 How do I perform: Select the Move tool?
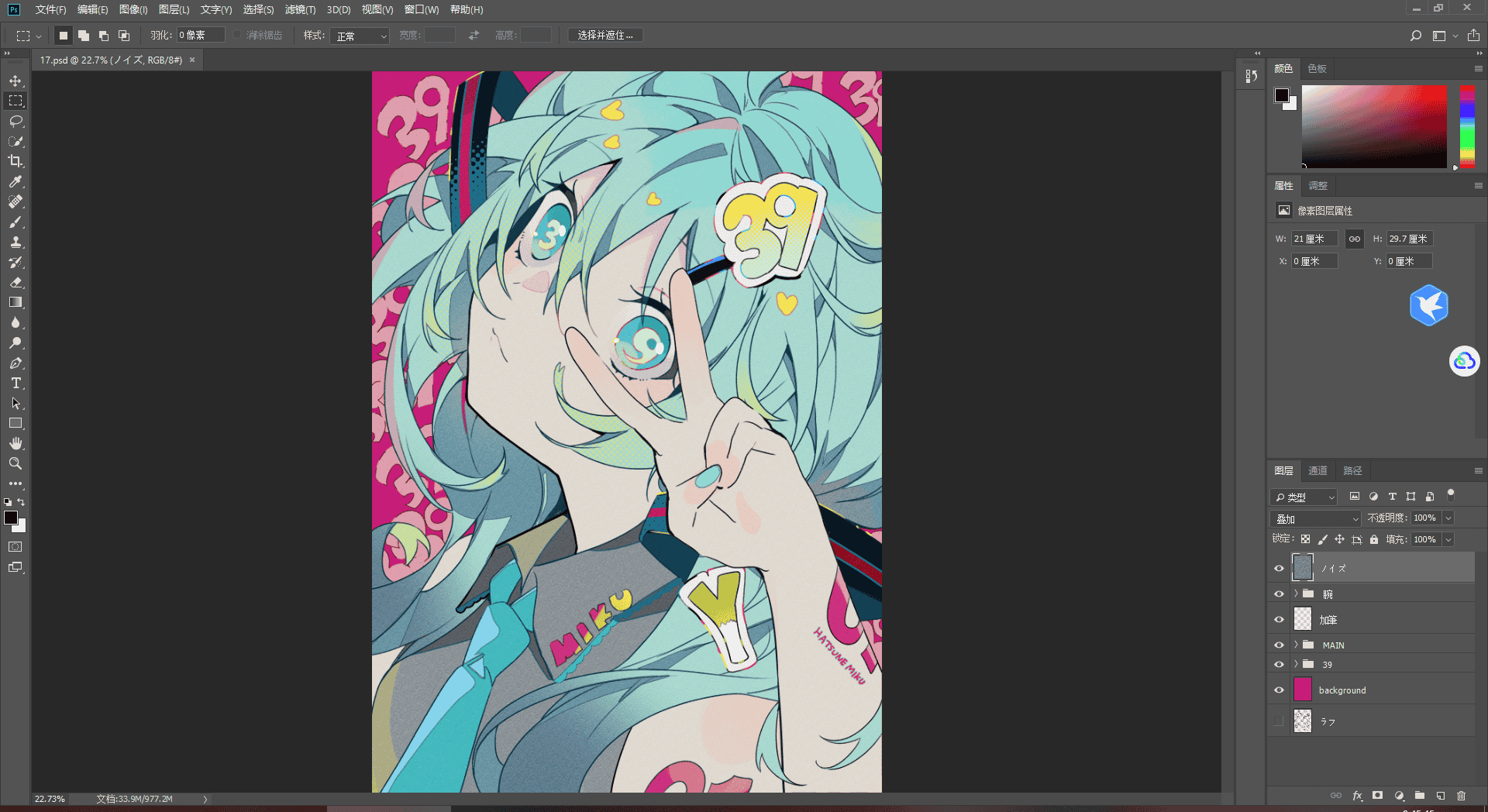(x=15, y=81)
